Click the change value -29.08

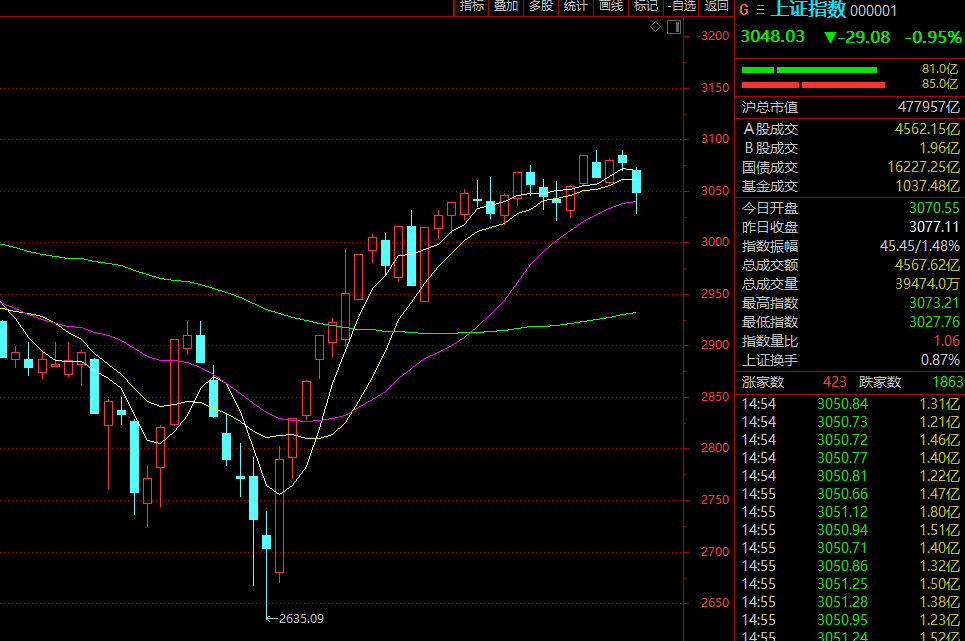857,38
